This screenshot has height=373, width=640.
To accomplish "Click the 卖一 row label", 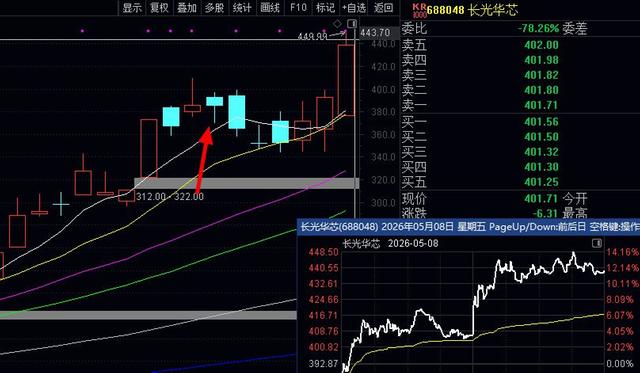I will (x=414, y=105).
